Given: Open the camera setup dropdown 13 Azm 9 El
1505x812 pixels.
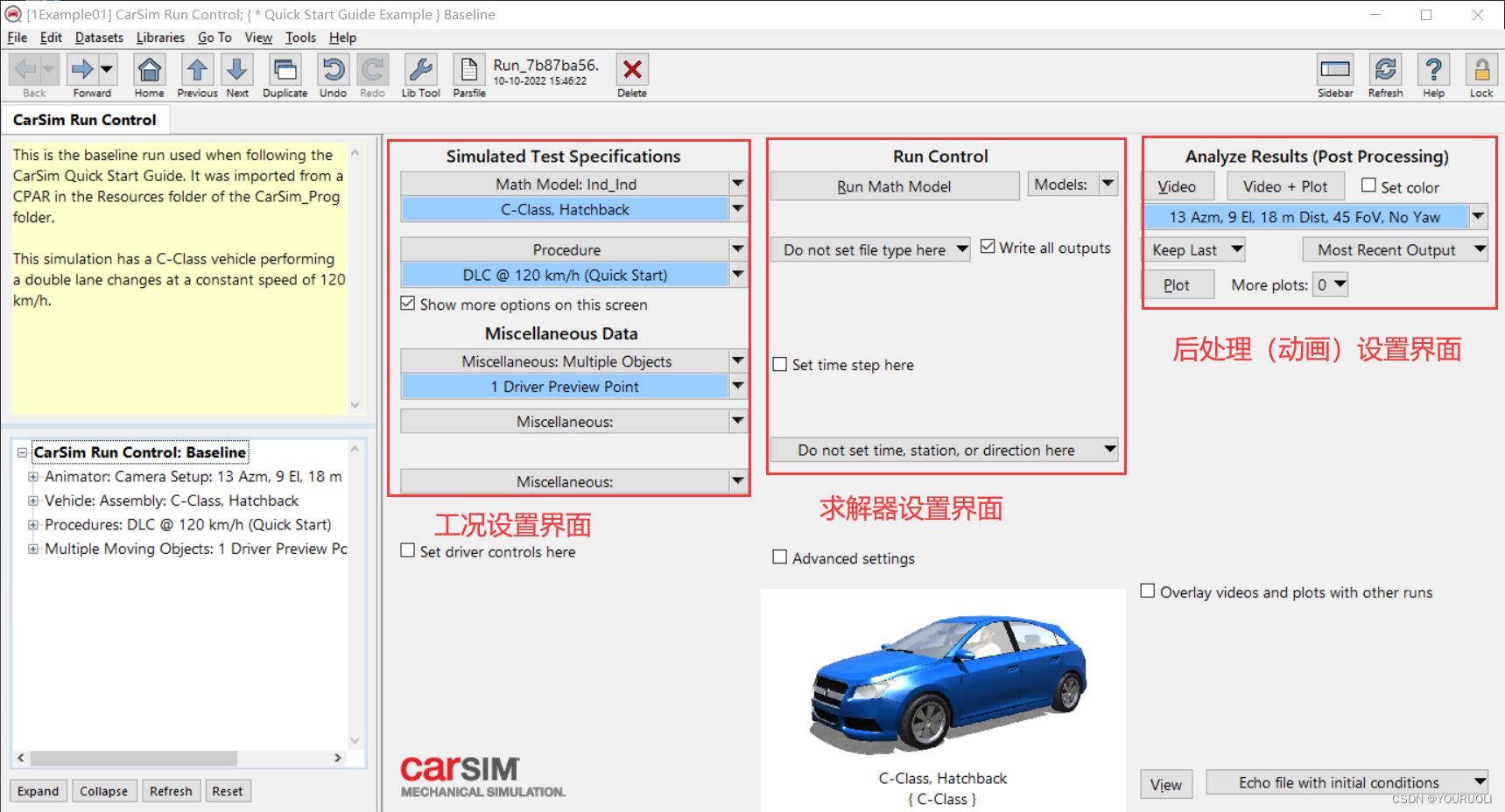Looking at the screenshot, I should pyautogui.click(x=1478, y=216).
